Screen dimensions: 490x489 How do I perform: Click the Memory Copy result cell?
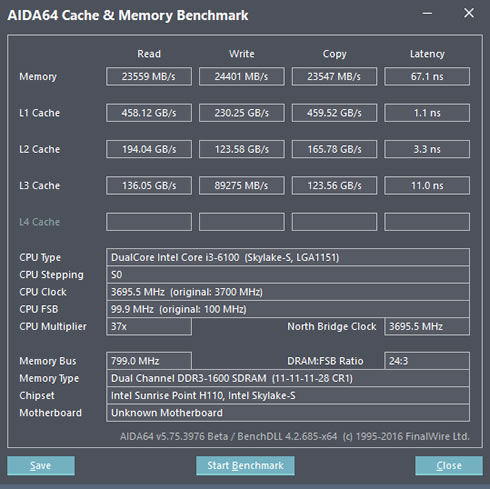[x=334, y=76]
